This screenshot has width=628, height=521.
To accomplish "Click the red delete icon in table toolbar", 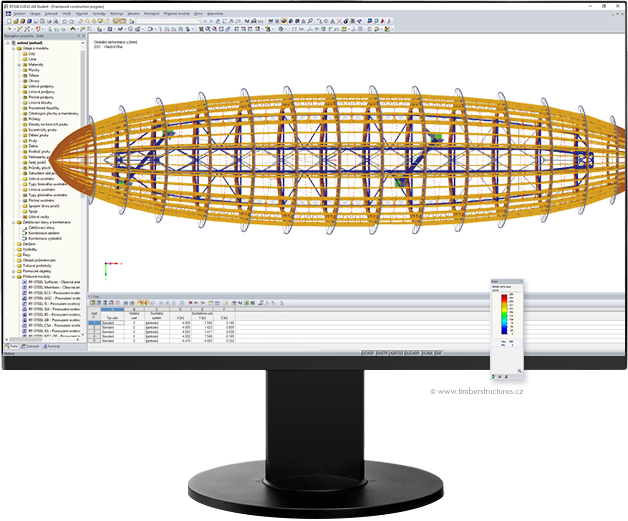I will [191, 303].
